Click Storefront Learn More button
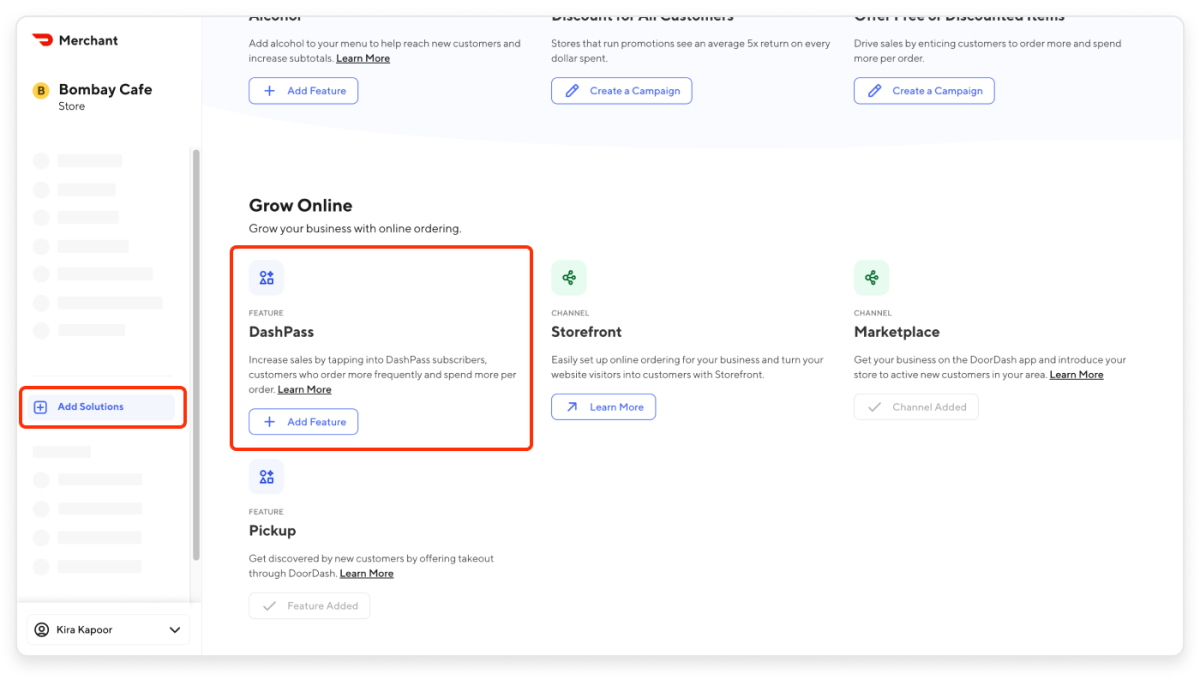1200x686 pixels. pos(603,407)
